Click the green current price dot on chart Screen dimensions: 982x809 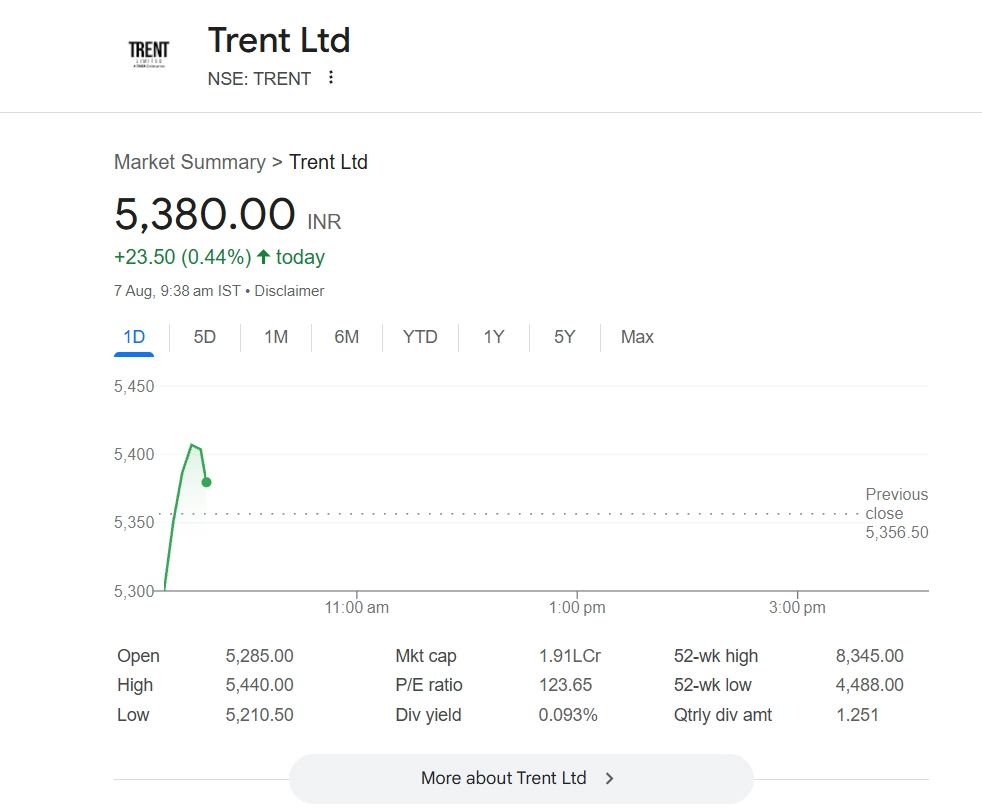206,482
